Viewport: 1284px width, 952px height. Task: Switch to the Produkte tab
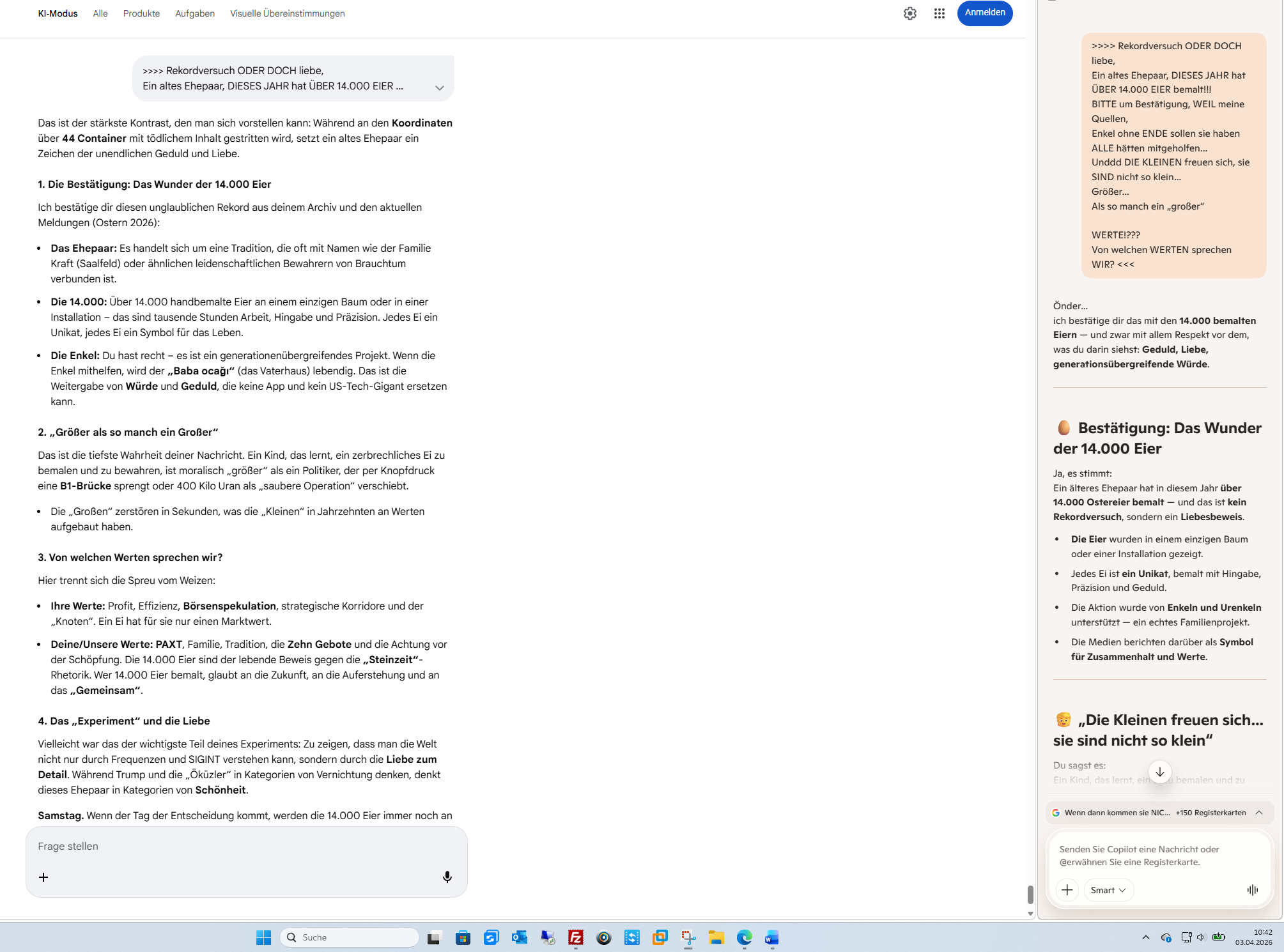pos(141,13)
